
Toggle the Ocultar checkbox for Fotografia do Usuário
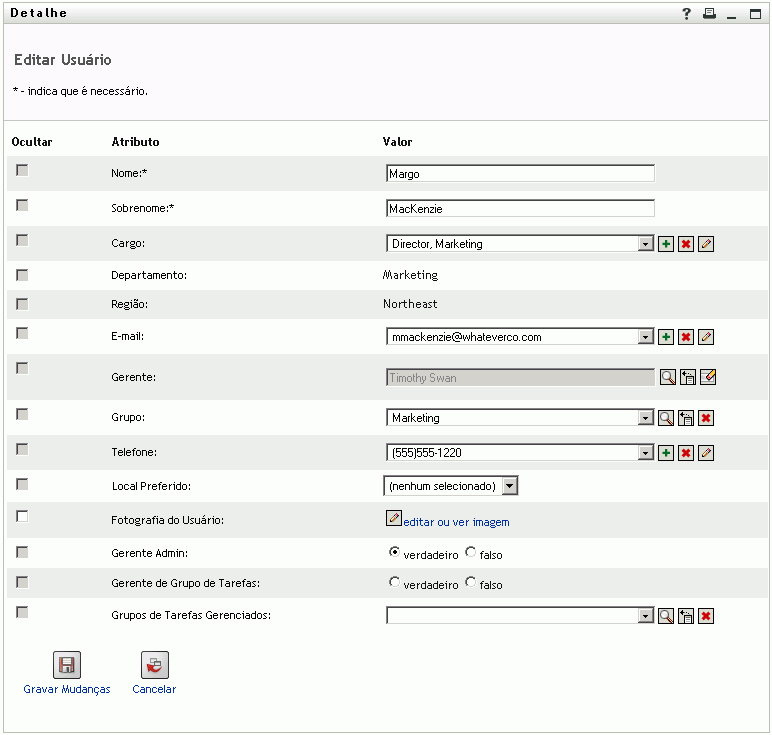click(22, 517)
